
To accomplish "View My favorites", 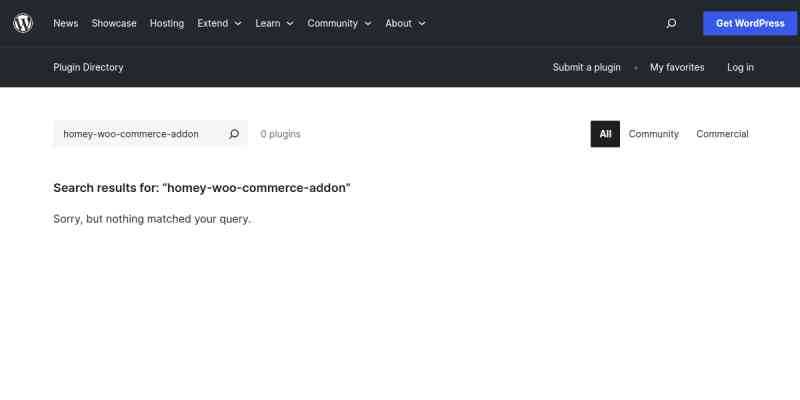I will (677, 67).
